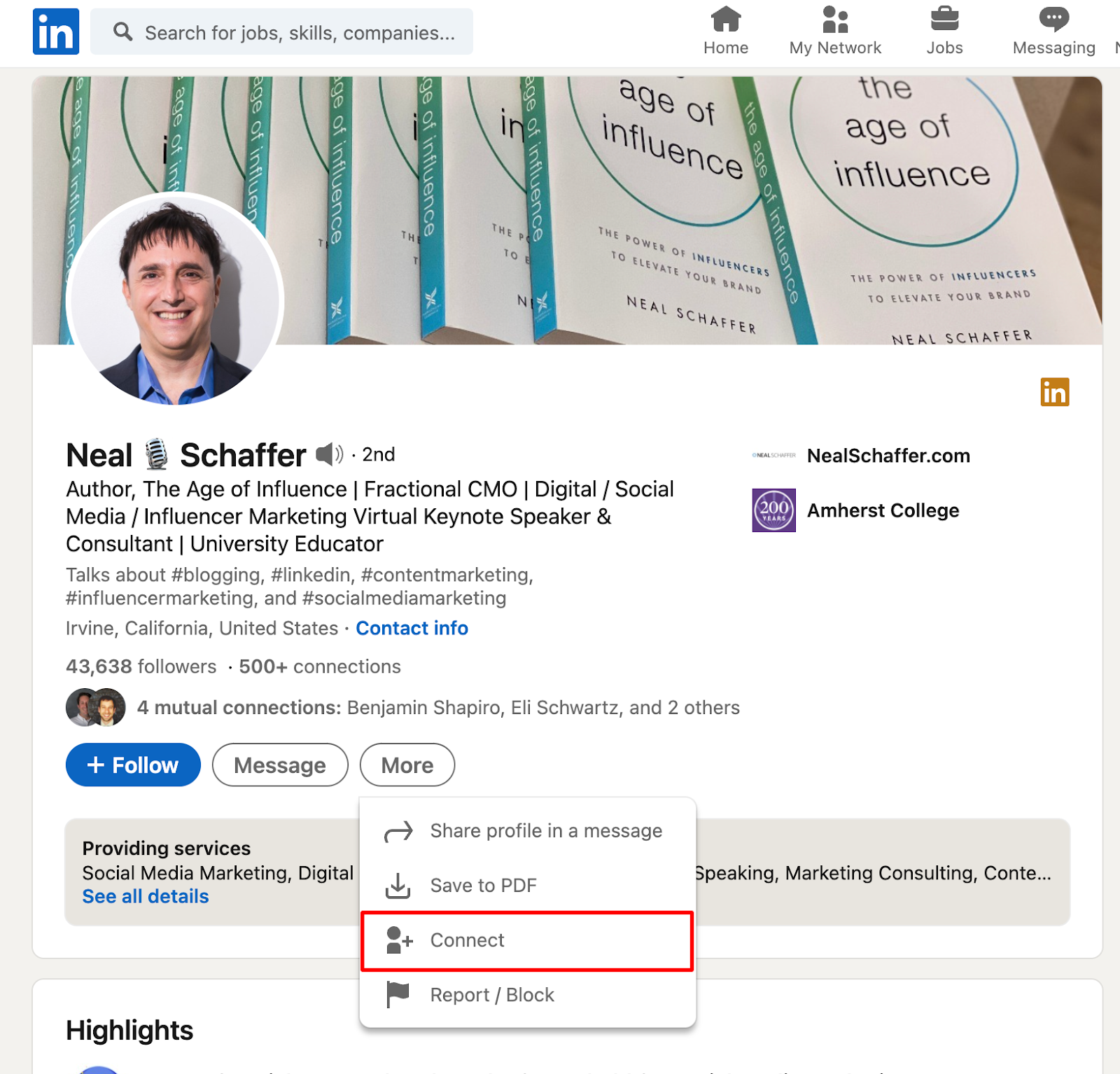
Task: Open the Age of Influence cover banner
Action: click(x=567, y=210)
